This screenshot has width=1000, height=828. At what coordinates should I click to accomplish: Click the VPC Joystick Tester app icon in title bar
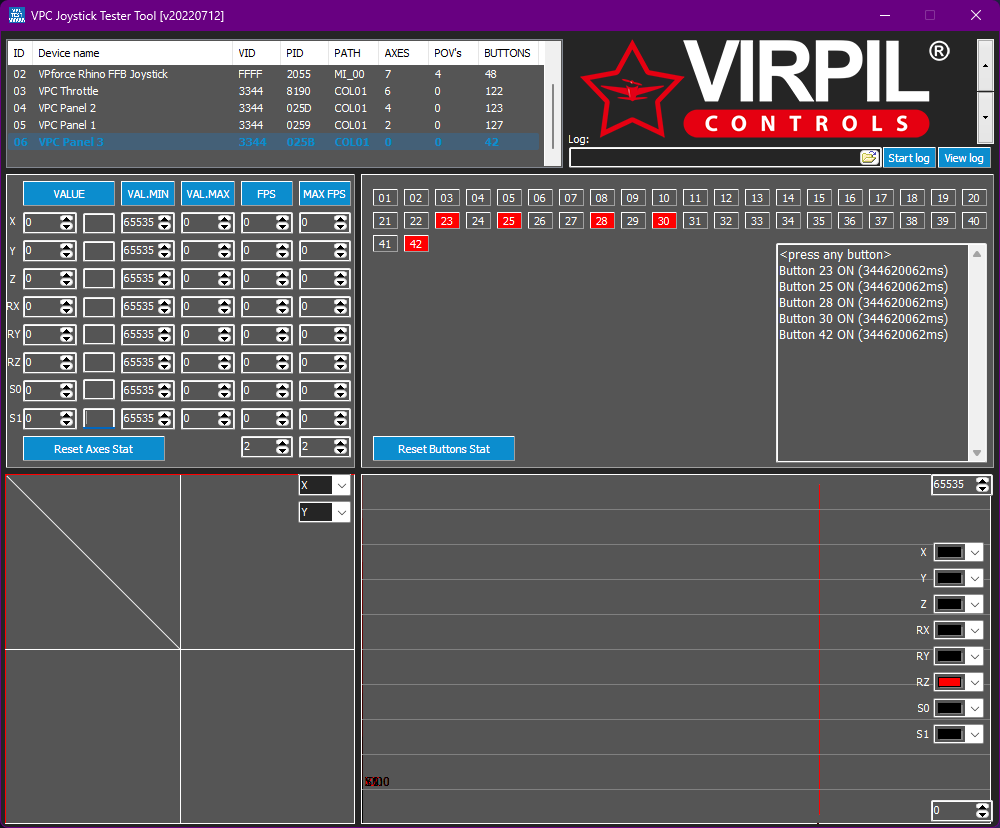(x=17, y=15)
